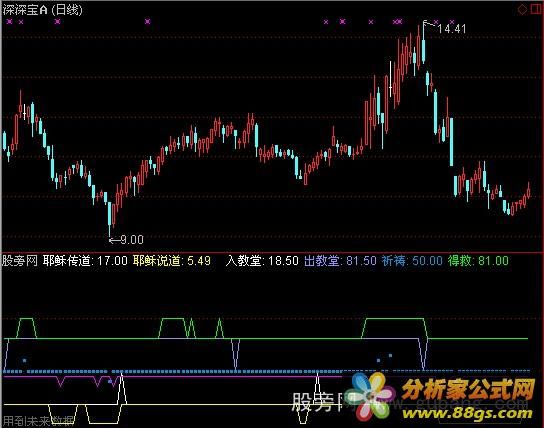Click the candlestick marked with the 9.00 low

coord(110,219)
